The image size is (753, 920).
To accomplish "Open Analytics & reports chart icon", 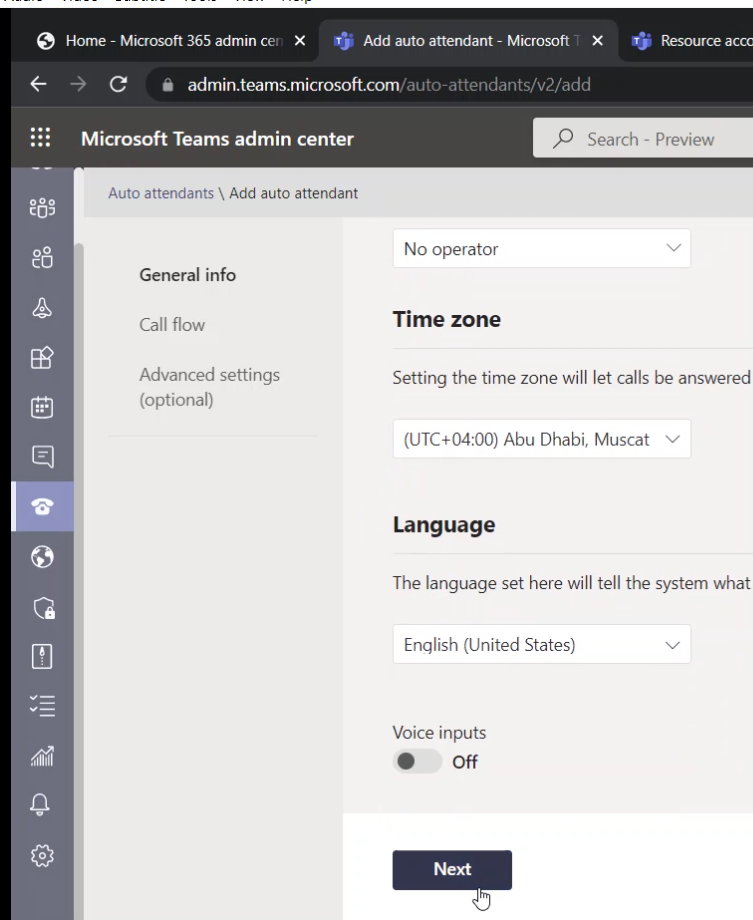I will point(42,757).
